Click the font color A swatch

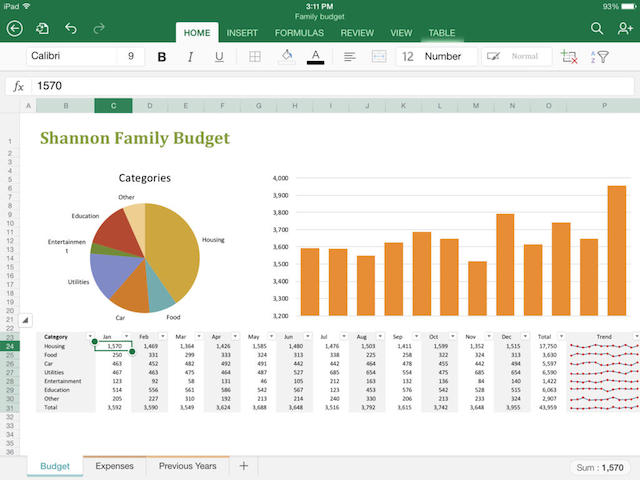click(316, 57)
